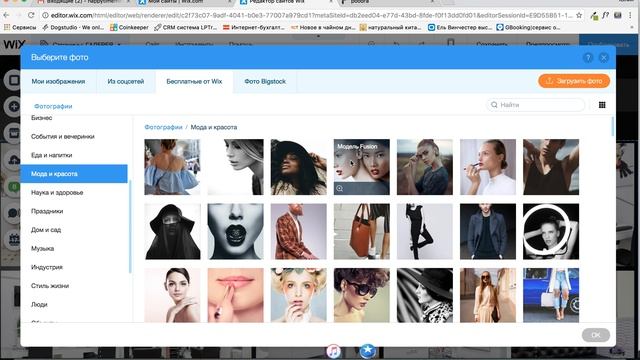Viewport: 640px width, 360px height.
Task: Select photo of brown leather handbag
Action: pyautogui.click(x=362, y=231)
